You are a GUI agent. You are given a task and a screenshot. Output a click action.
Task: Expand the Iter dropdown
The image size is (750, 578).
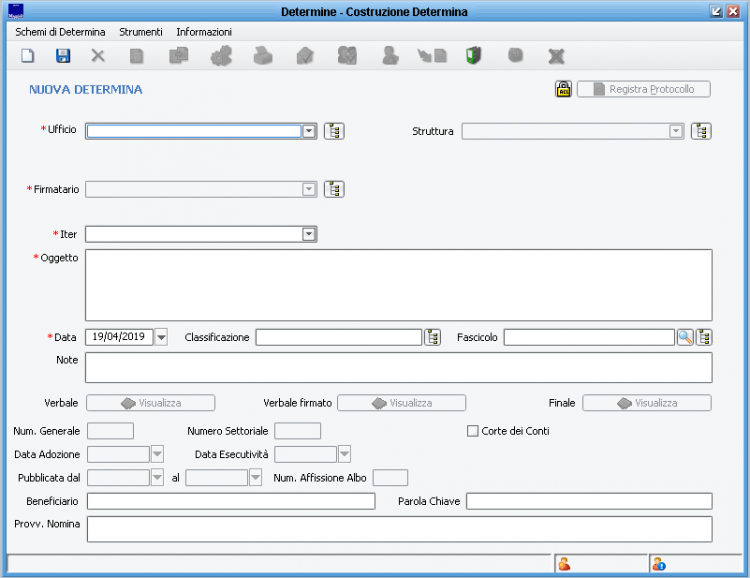[x=309, y=234]
